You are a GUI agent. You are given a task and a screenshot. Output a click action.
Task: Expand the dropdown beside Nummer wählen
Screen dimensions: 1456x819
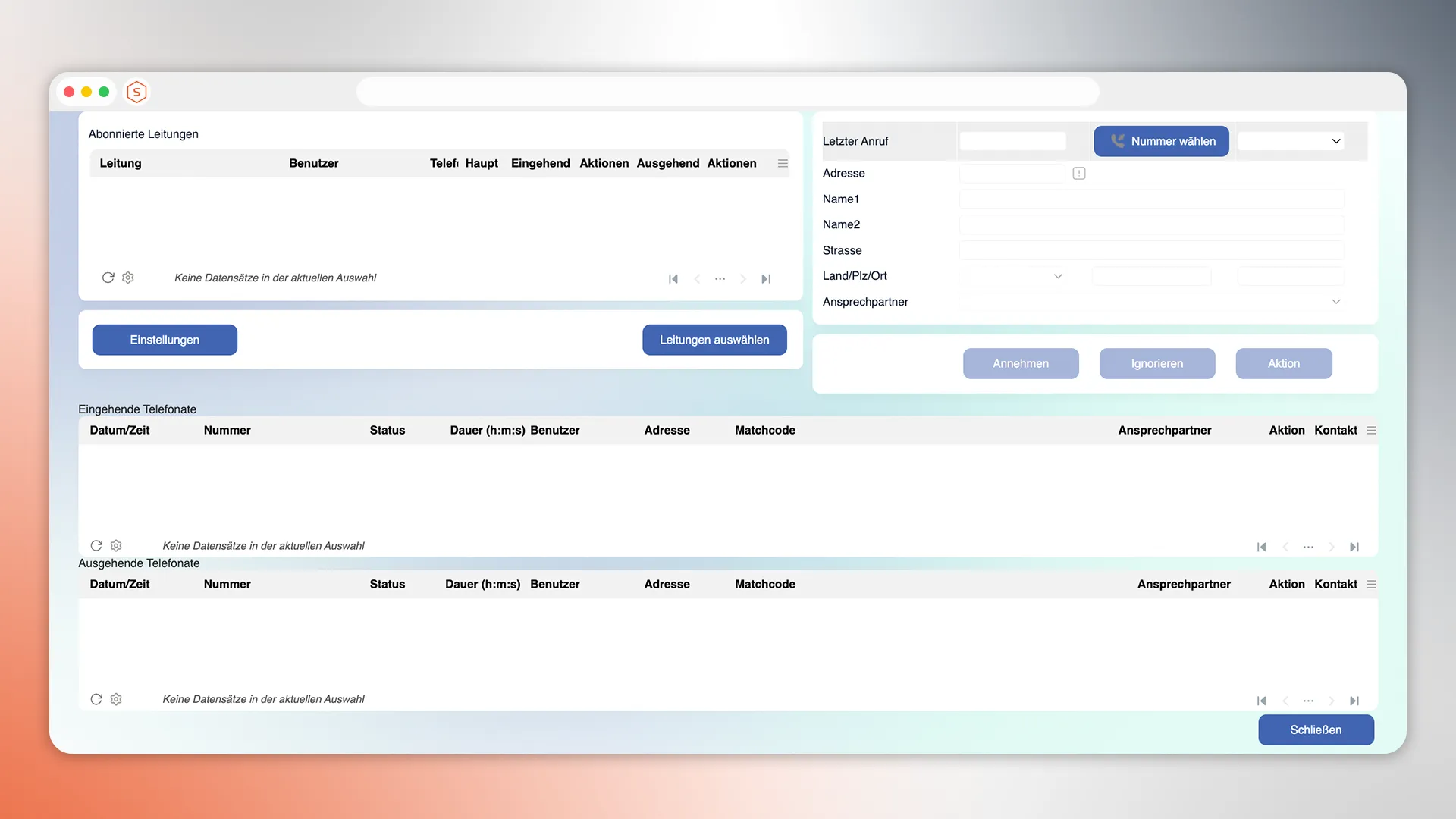pos(1335,141)
